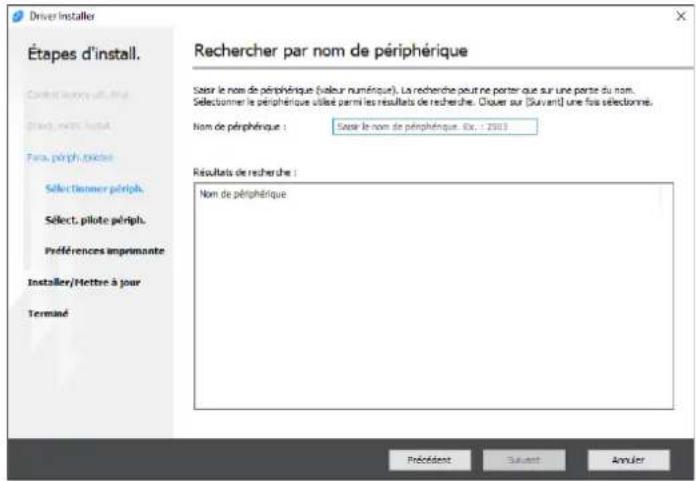
Task: Click the Driver Installer title text
Action: pos(62,16)
